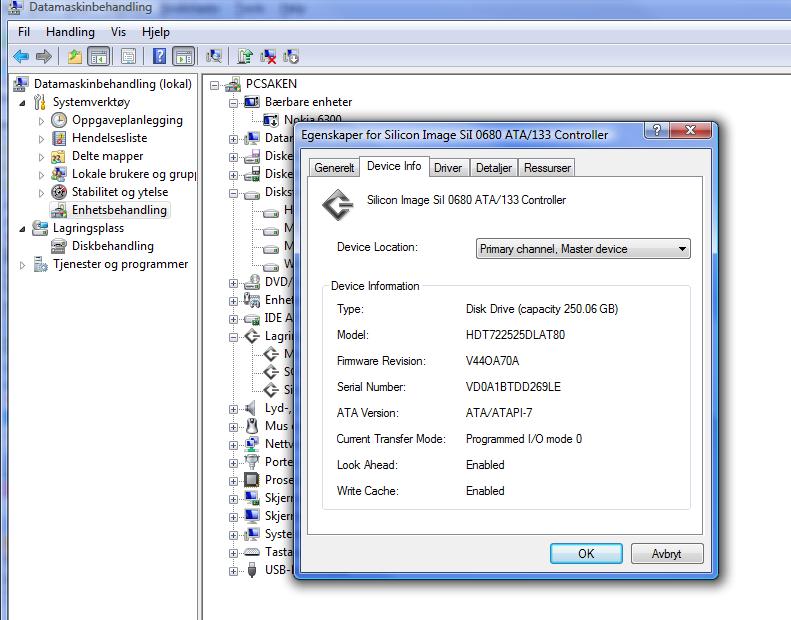791x620 pixels.
Task: Open the Device Location dropdown
Action: (583, 249)
